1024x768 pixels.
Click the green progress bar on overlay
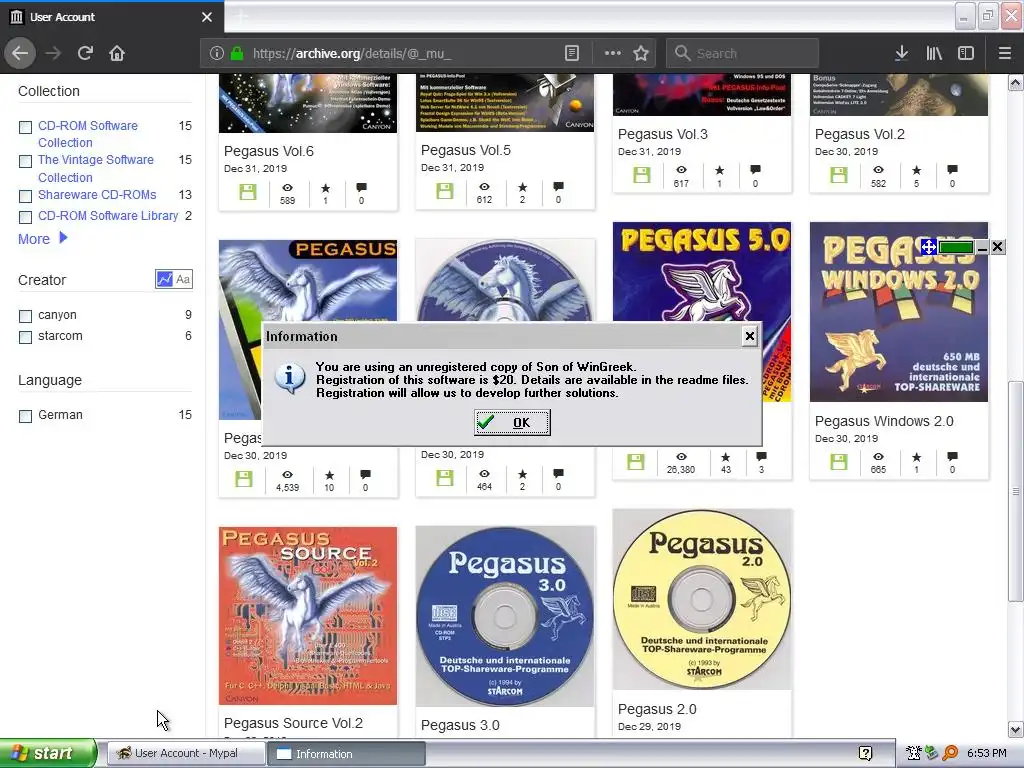click(956, 247)
